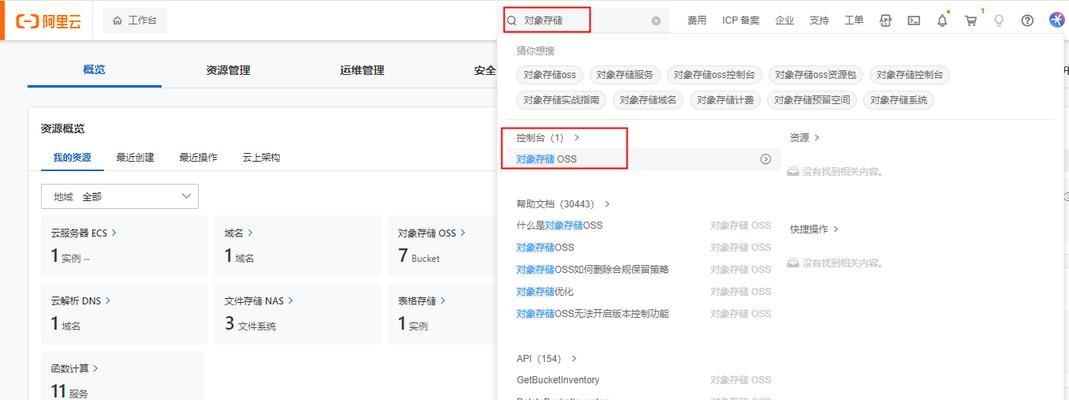Click the 对象存储计费 suggestion chip

click(x=725, y=99)
